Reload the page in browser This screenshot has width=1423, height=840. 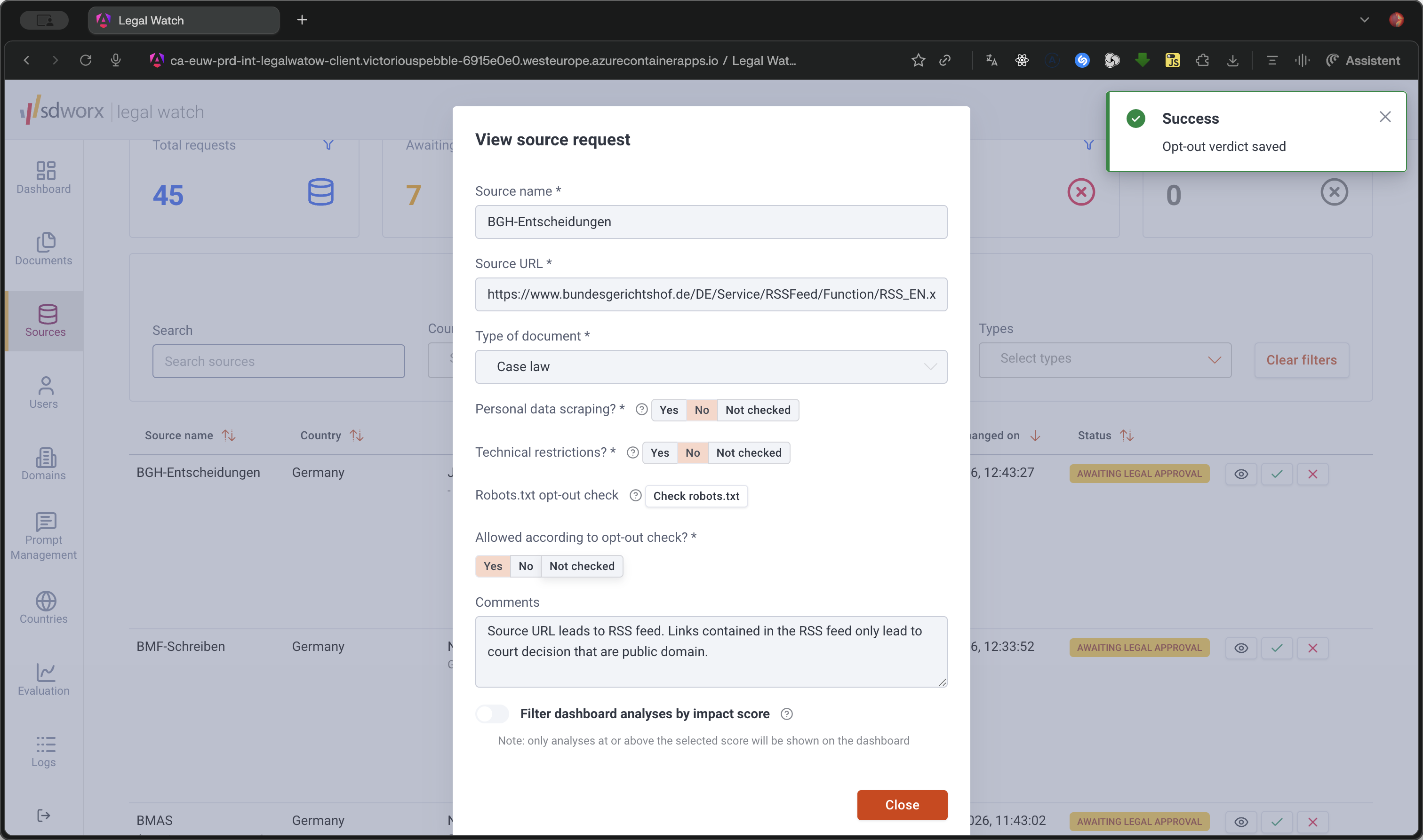[x=86, y=60]
